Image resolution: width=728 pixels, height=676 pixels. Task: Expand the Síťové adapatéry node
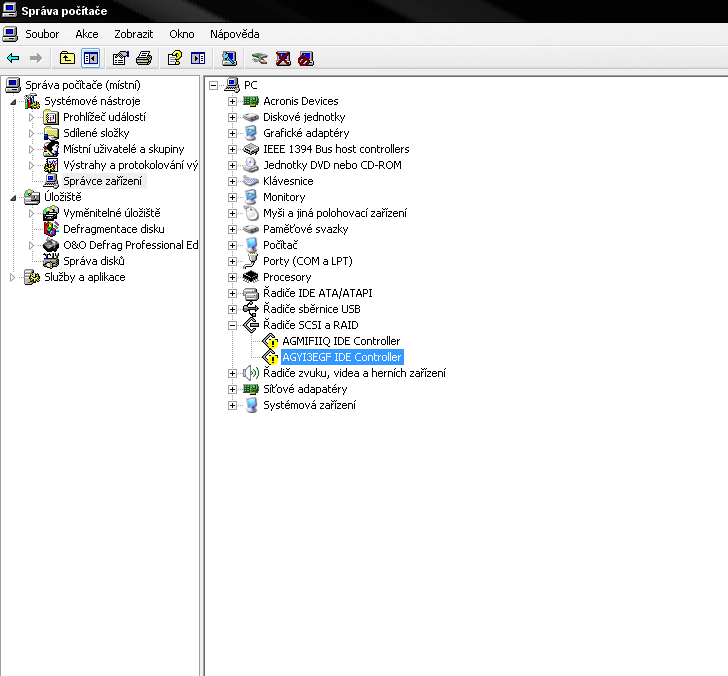232,389
